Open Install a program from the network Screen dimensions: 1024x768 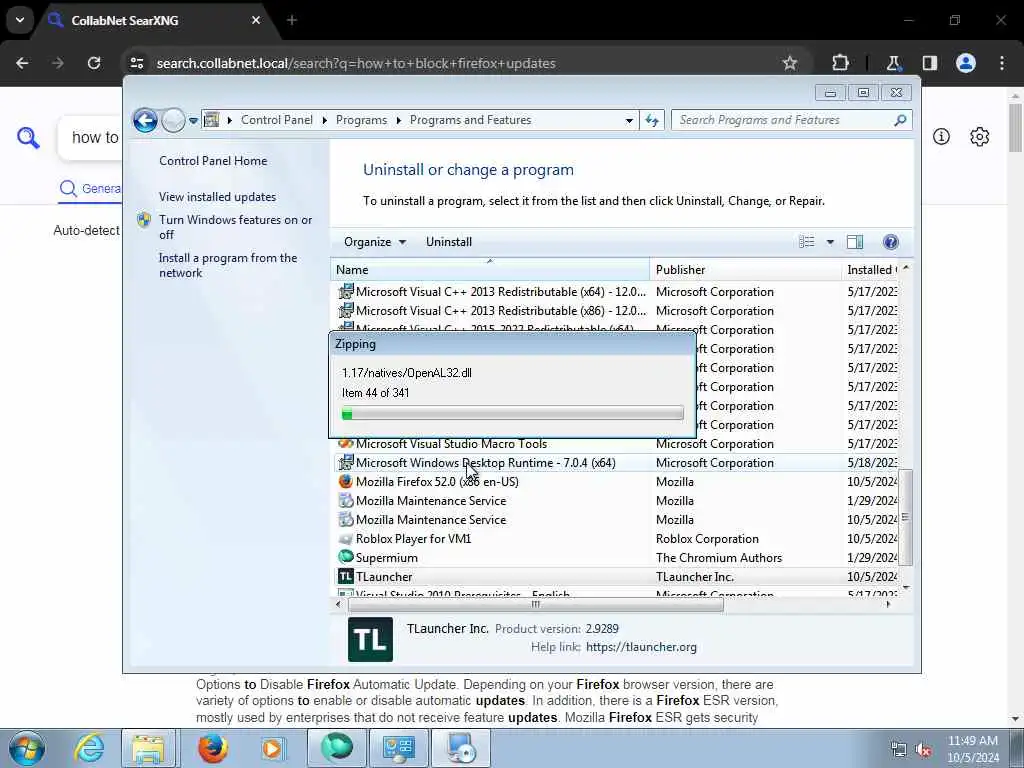(228, 265)
